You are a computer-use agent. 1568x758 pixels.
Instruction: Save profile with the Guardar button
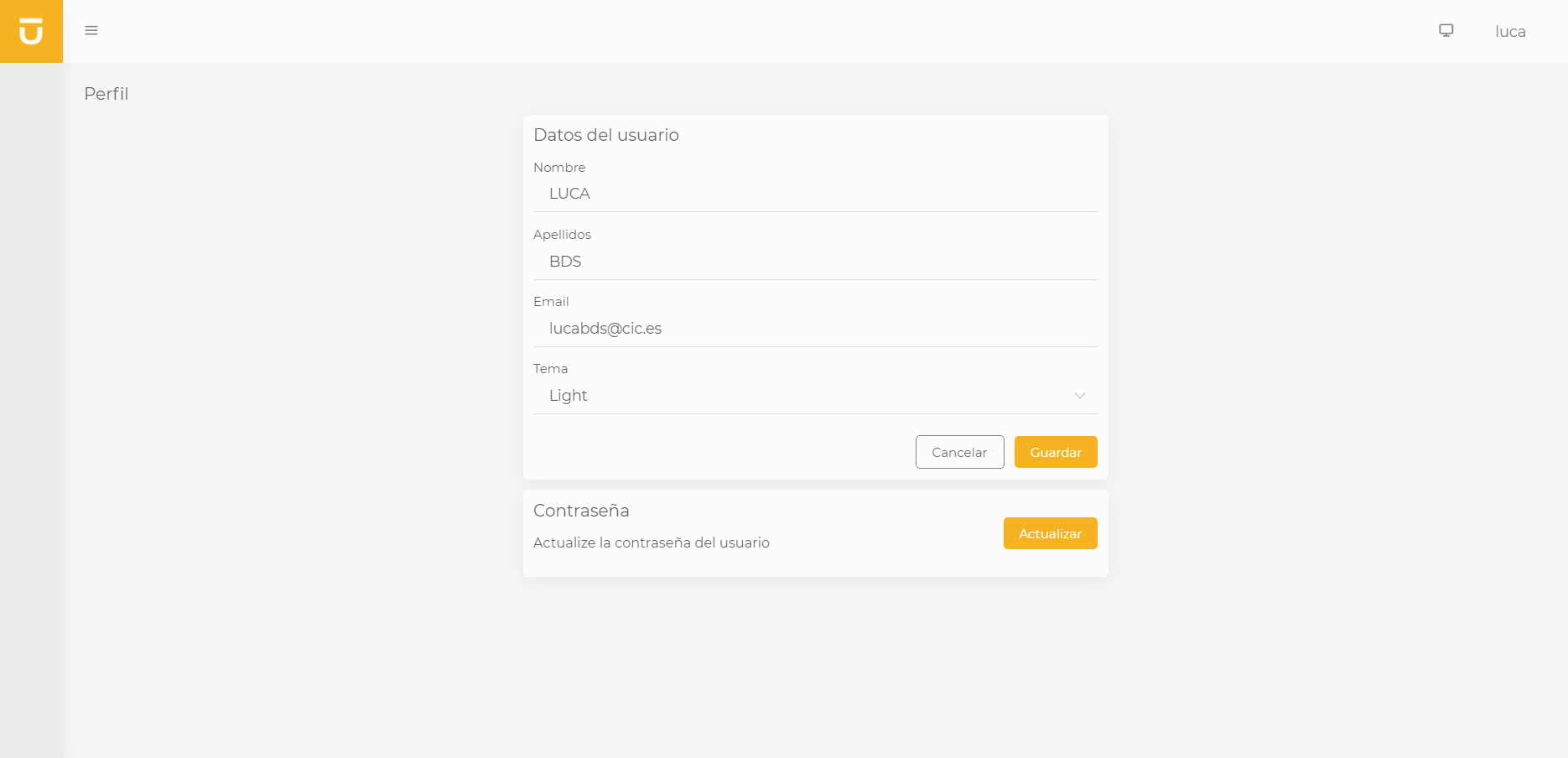1055,452
